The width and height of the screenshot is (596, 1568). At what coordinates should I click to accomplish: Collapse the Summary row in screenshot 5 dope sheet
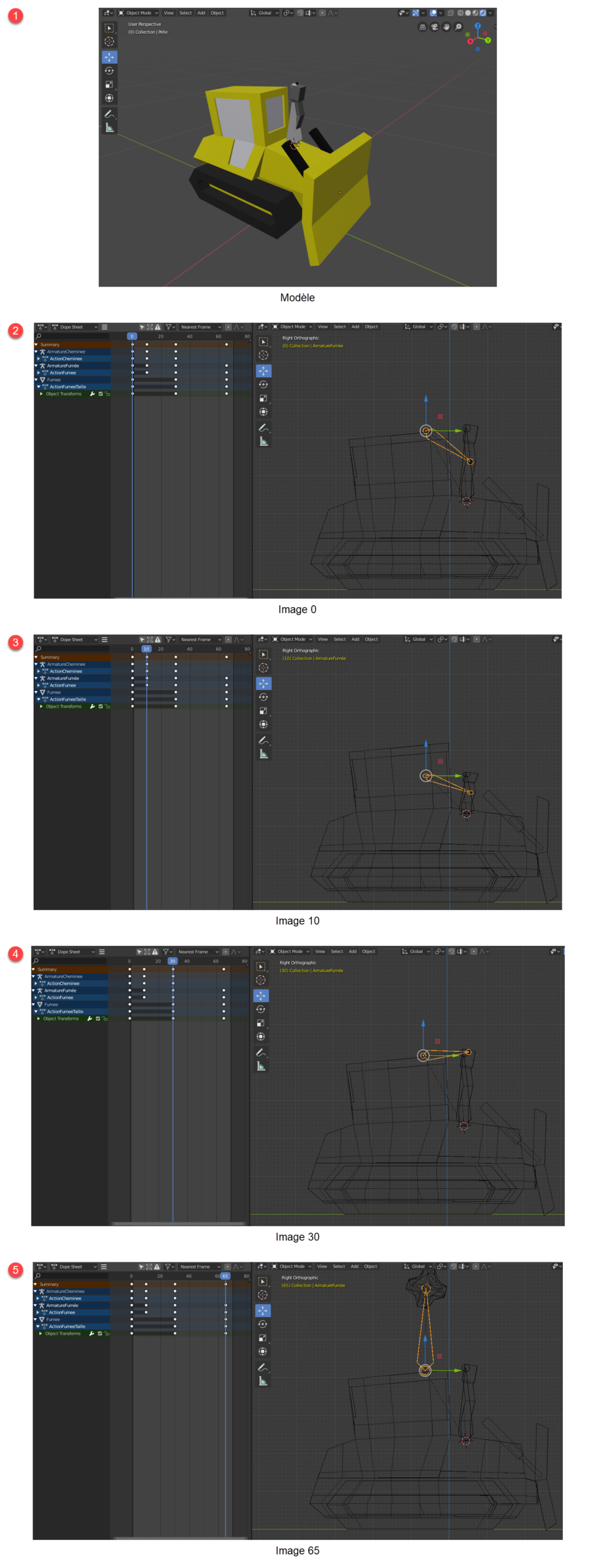click(x=36, y=1284)
